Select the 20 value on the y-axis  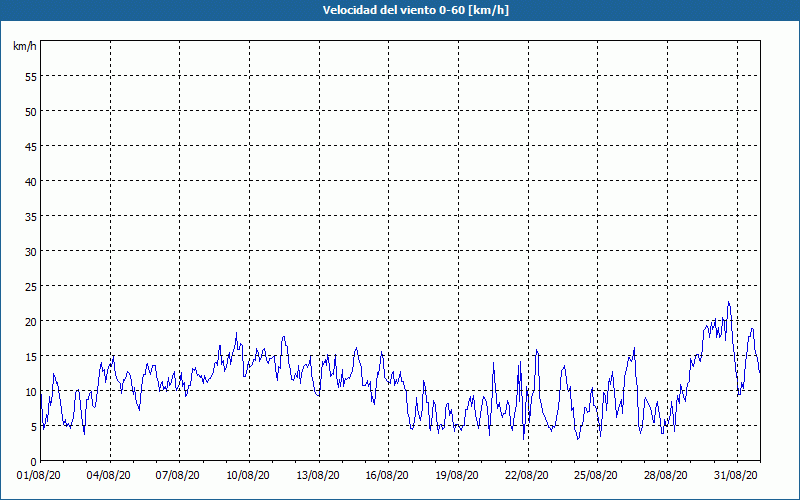point(31,321)
